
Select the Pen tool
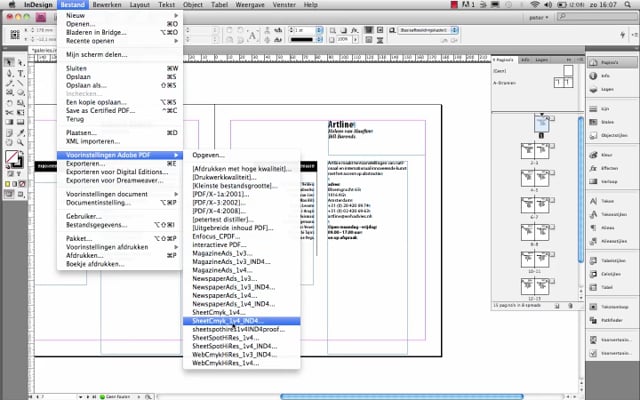(9, 73)
